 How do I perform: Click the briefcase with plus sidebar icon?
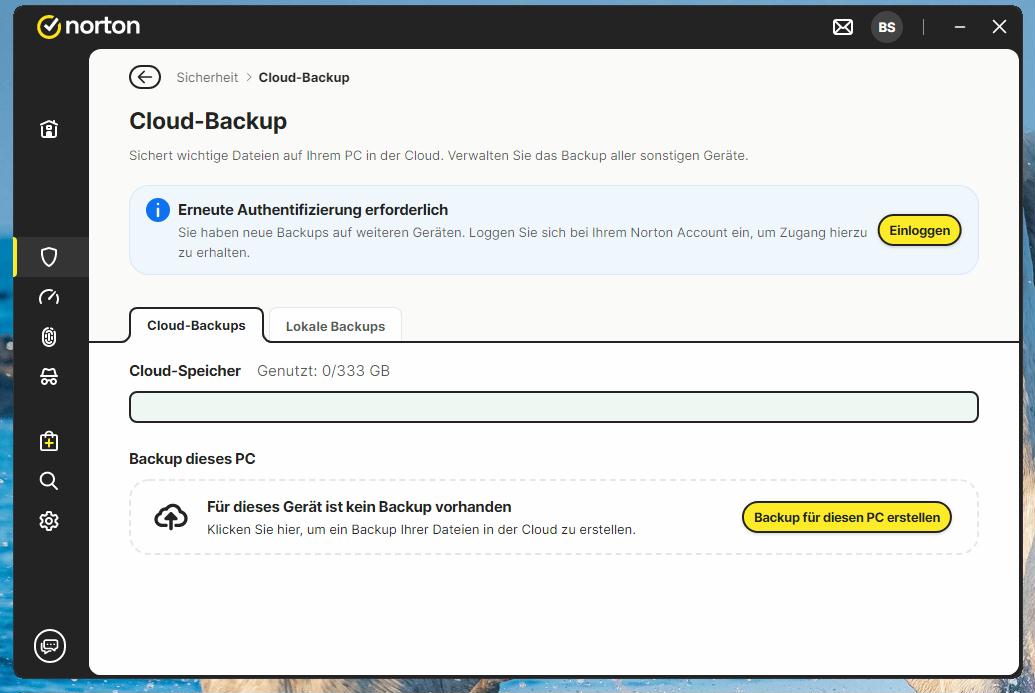(x=49, y=441)
